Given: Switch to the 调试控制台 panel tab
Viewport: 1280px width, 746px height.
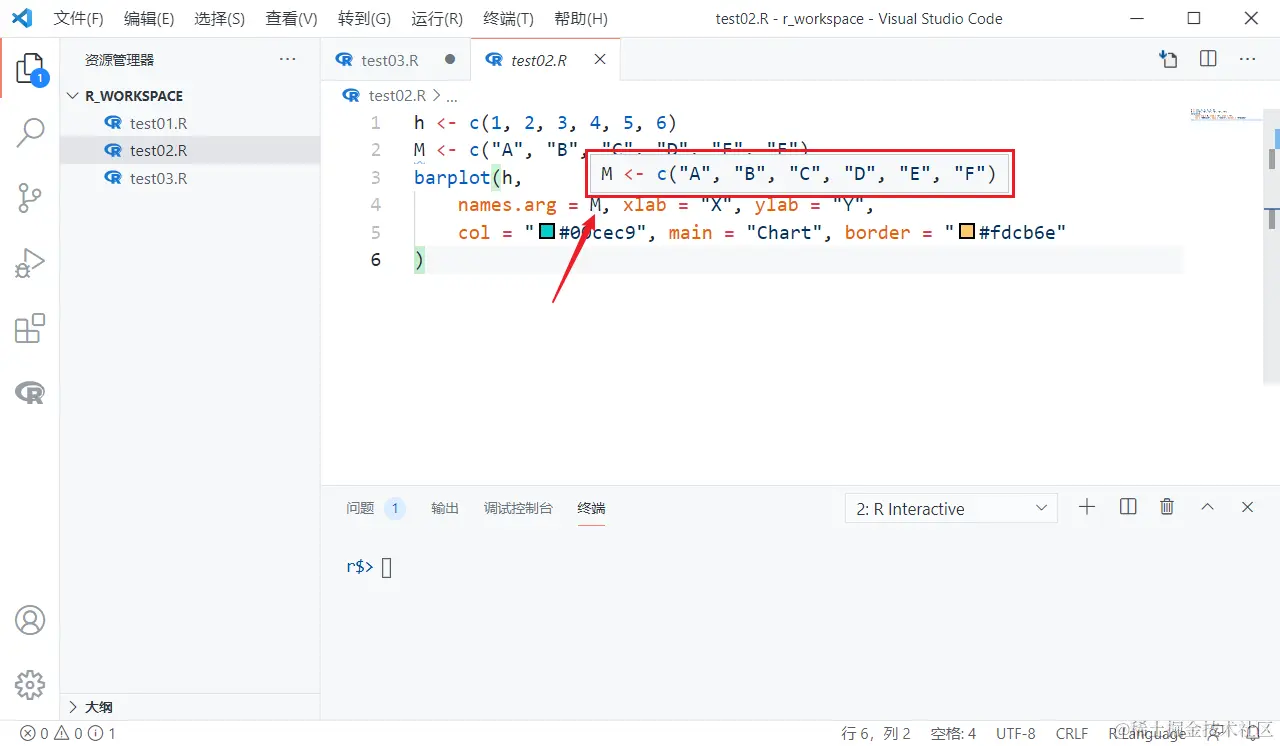Looking at the screenshot, I should [518, 508].
